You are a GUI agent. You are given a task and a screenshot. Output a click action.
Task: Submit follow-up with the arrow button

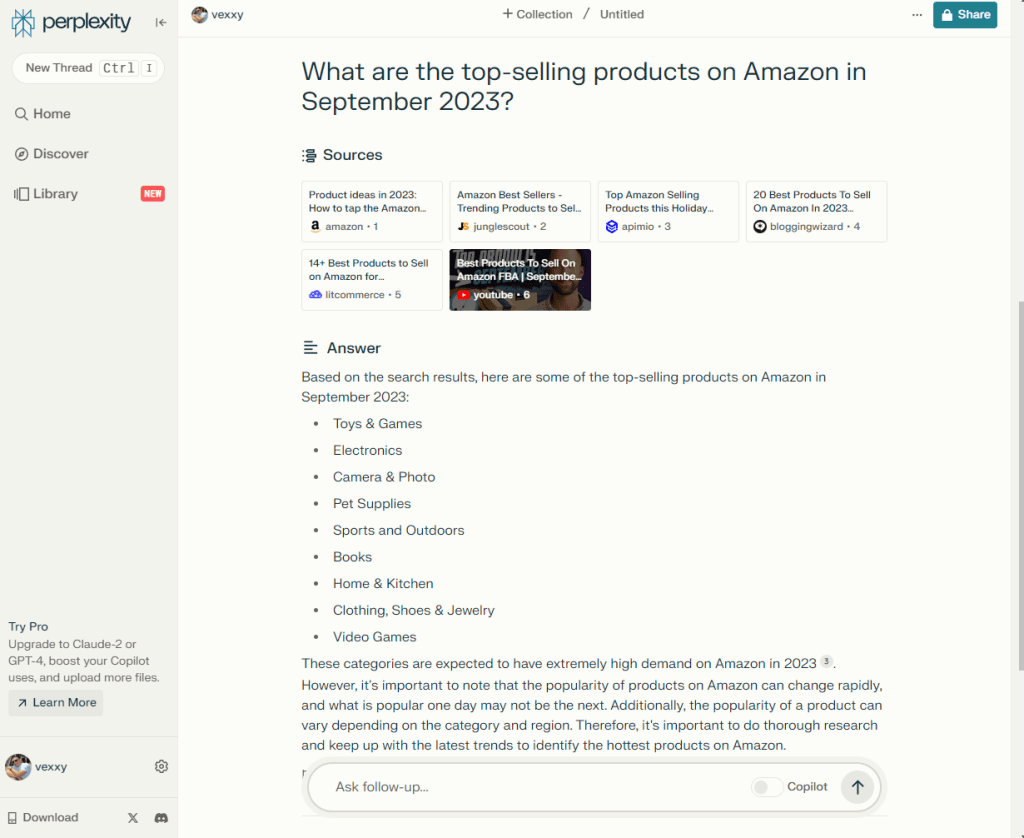click(857, 787)
